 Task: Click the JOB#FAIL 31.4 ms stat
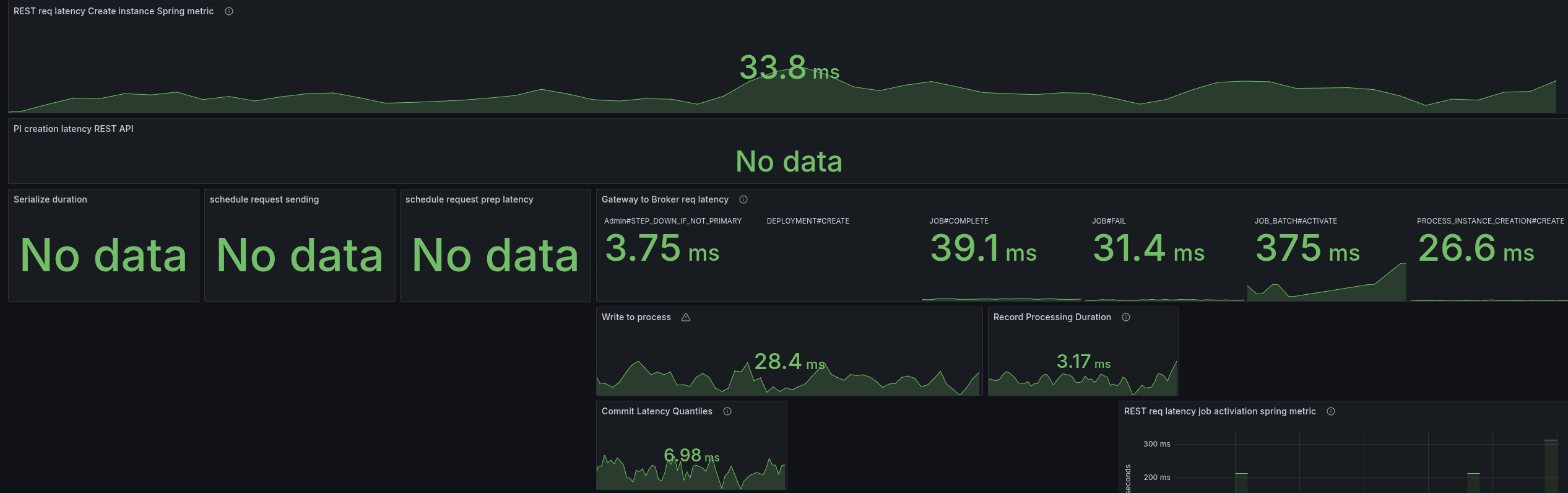[x=1148, y=248]
